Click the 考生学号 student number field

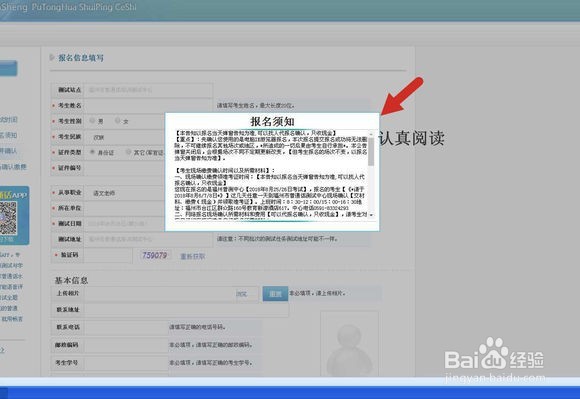126,363
